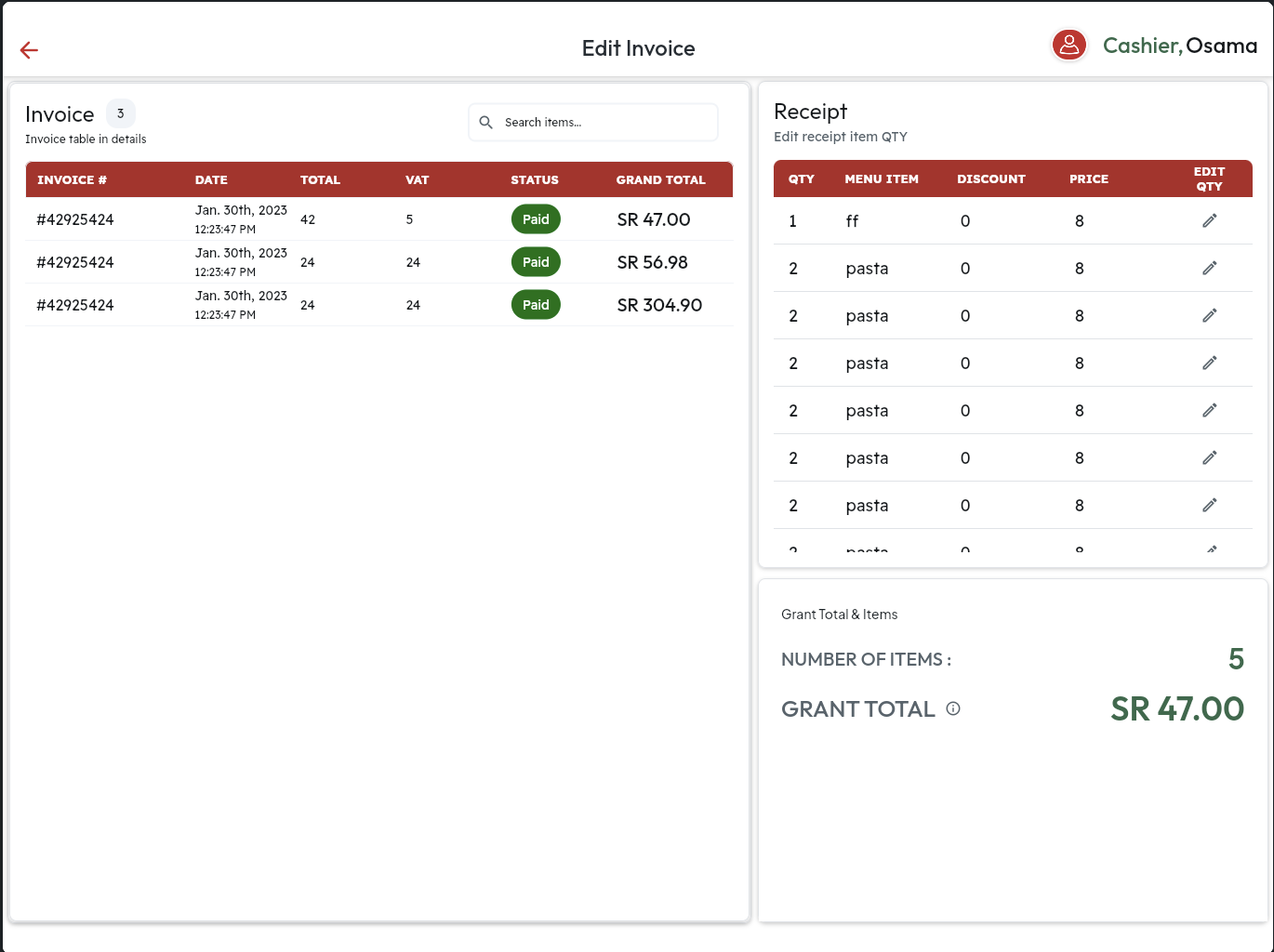This screenshot has width=1274, height=952.
Task: Open the cashier profile avatar icon
Action: click(1069, 45)
